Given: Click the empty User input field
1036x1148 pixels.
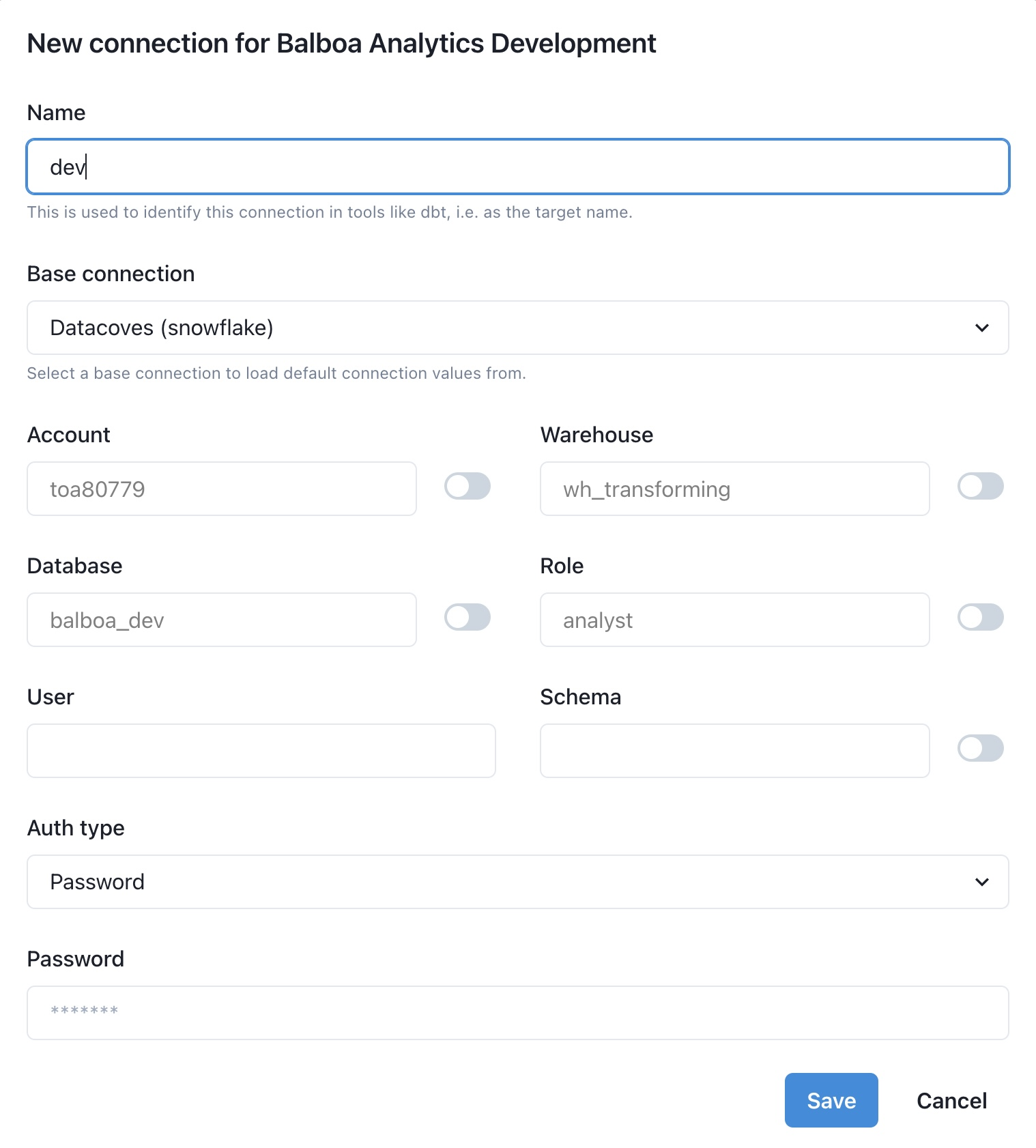Looking at the screenshot, I should click(261, 751).
